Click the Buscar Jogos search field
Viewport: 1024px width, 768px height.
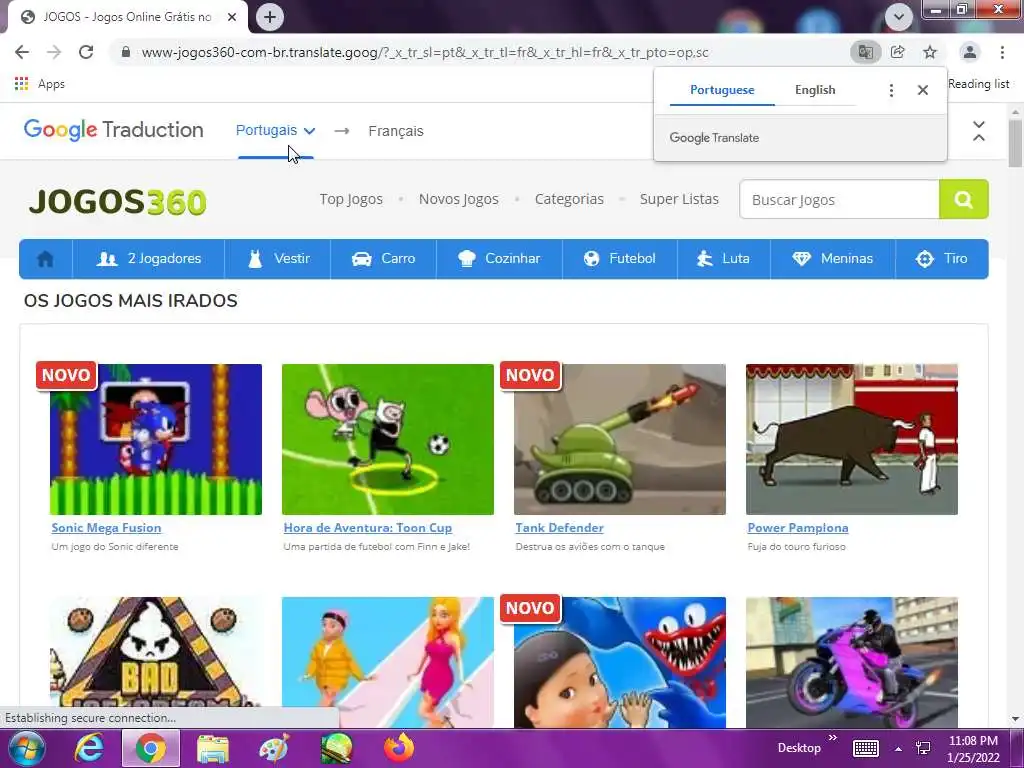[x=840, y=199]
